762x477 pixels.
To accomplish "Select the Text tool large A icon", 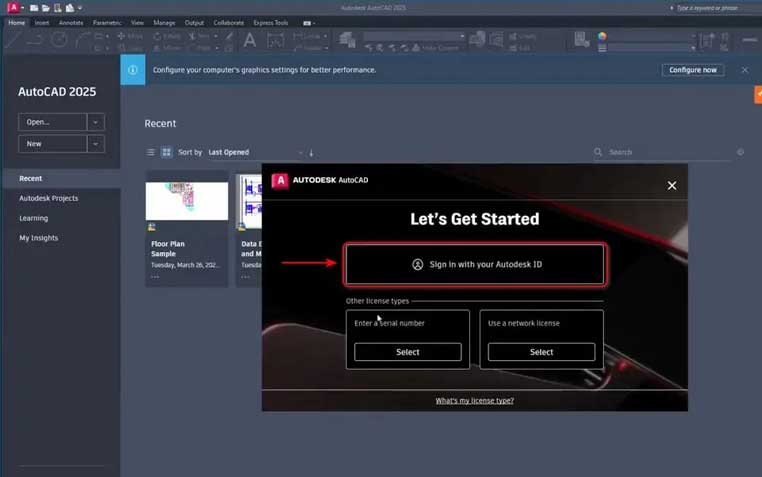I will 249,40.
